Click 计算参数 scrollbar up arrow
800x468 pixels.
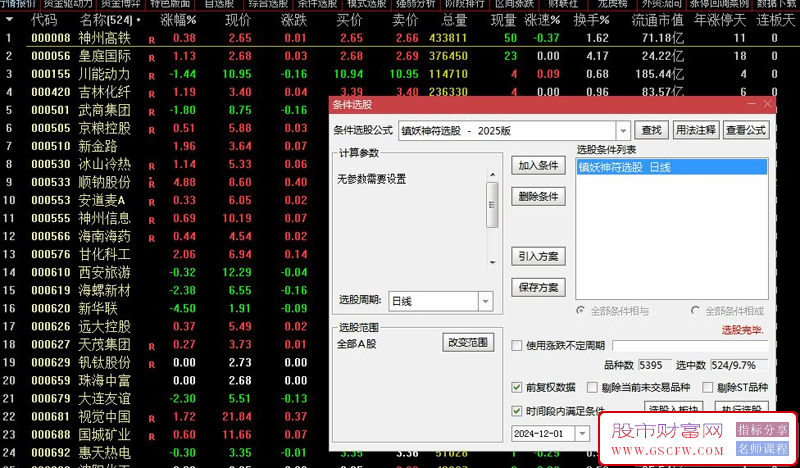(492, 175)
